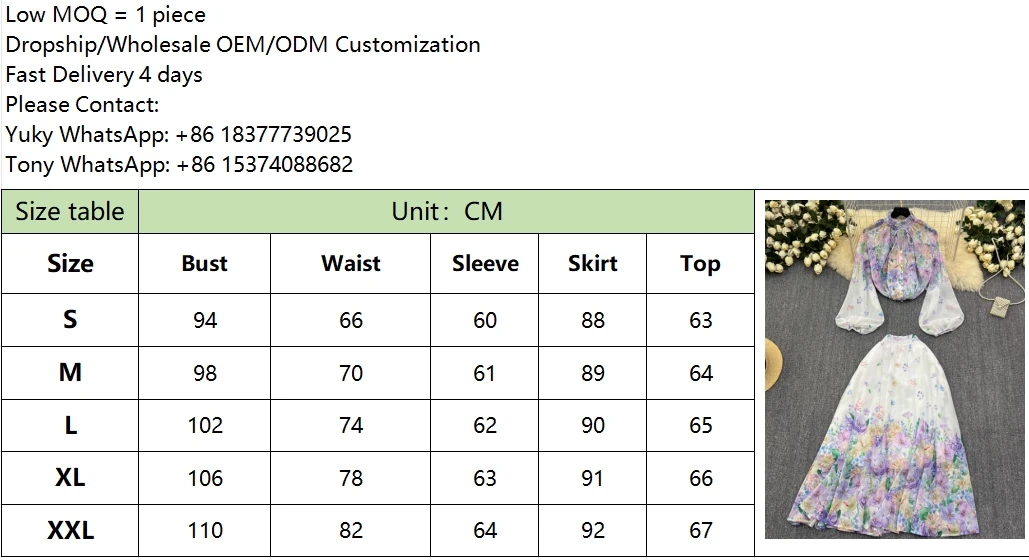Click Yuky's WhatsApp number +86 18377739025
Viewport: 1029px width, 560px height.
click(x=263, y=135)
